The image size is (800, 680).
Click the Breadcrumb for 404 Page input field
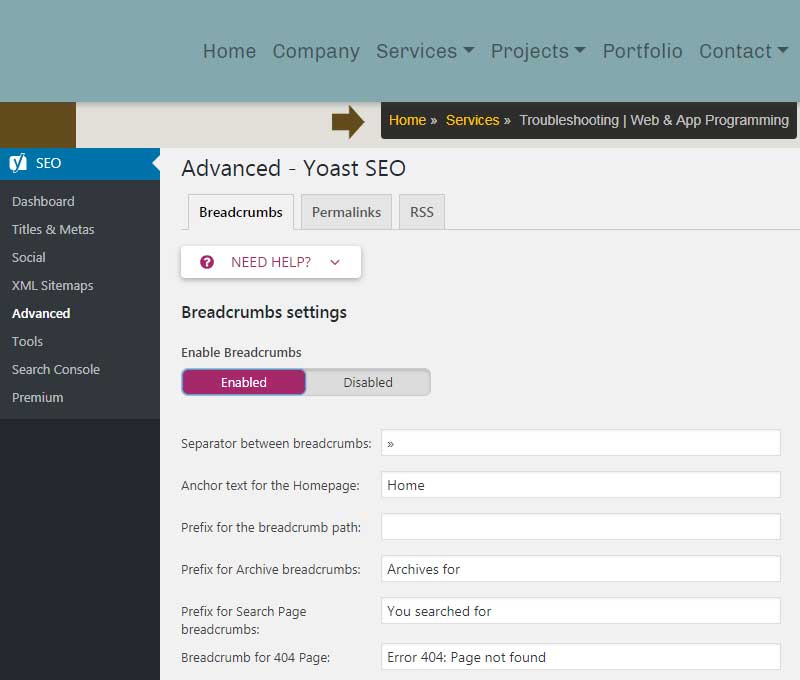point(580,657)
